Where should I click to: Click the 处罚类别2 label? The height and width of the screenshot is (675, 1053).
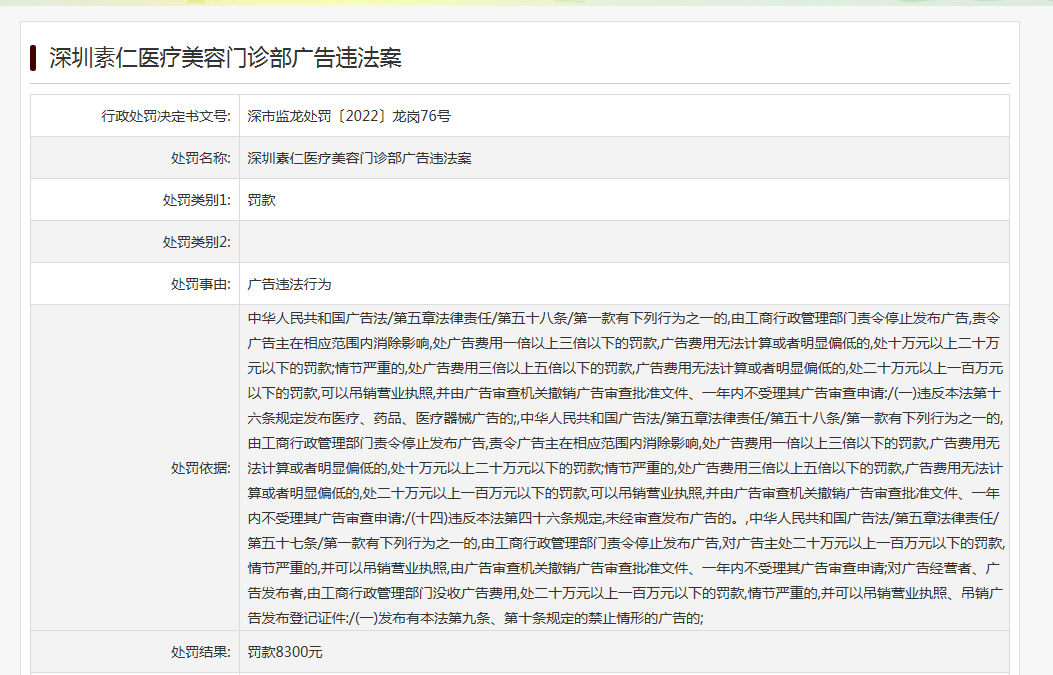tap(197, 242)
